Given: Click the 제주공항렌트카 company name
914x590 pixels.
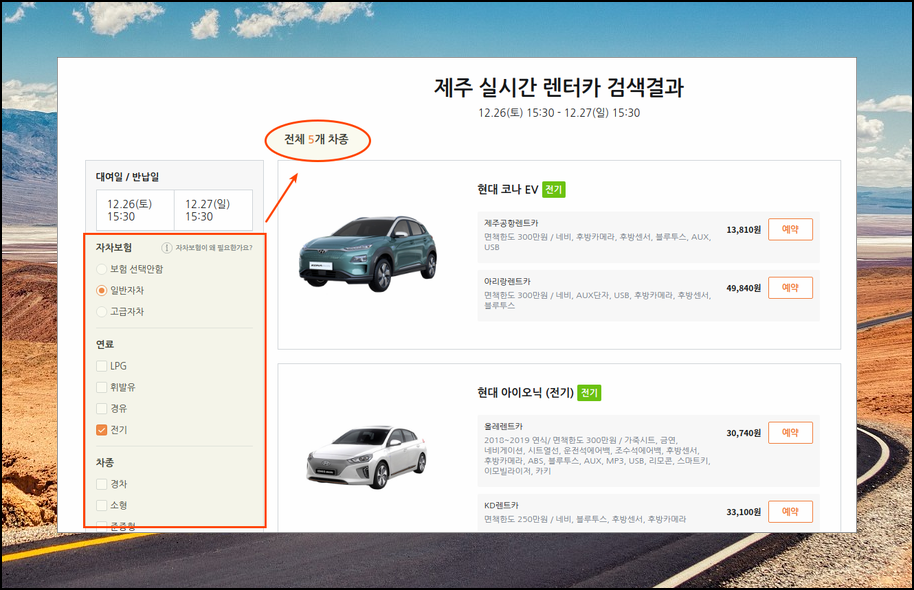Looking at the screenshot, I should pyautogui.click(x=511, y=223).
